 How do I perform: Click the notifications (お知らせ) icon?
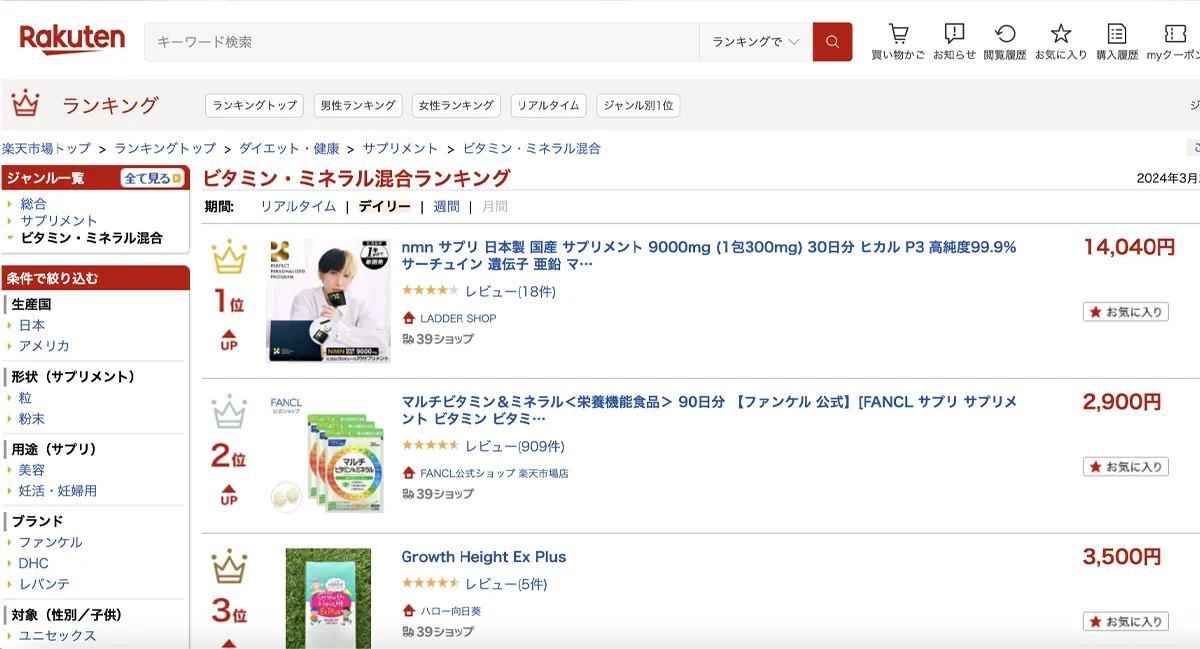[954, 35]
